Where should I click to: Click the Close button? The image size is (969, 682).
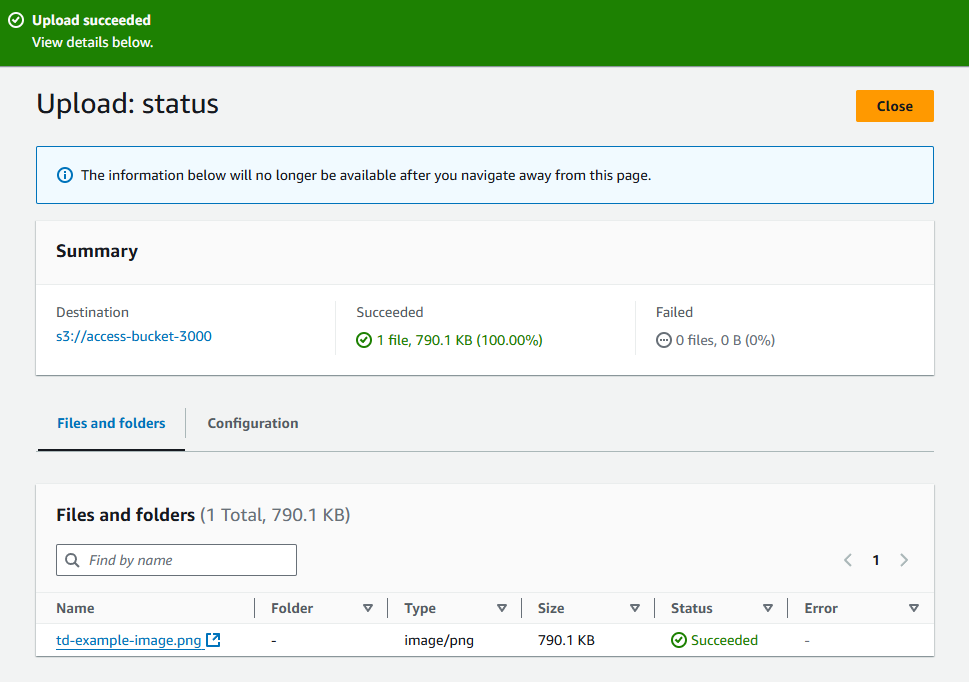tap(894, 106)
